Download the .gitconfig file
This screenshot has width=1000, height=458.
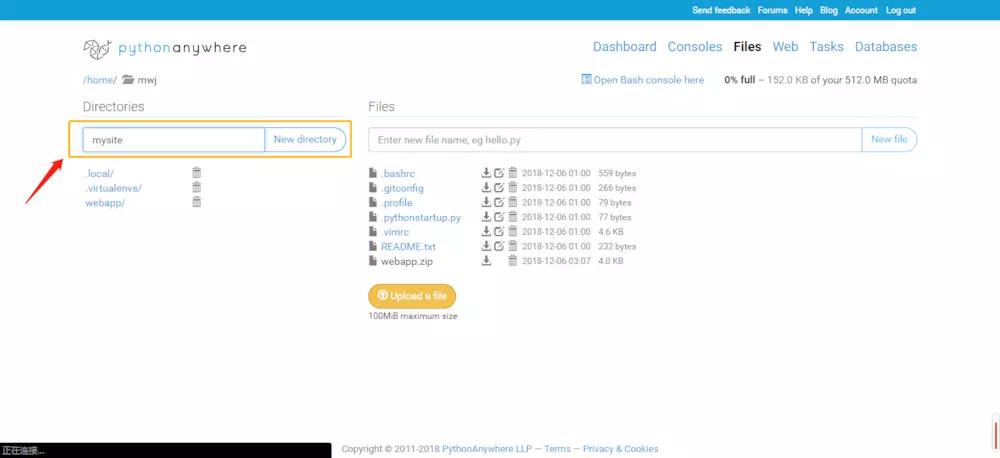coord(486,188)
